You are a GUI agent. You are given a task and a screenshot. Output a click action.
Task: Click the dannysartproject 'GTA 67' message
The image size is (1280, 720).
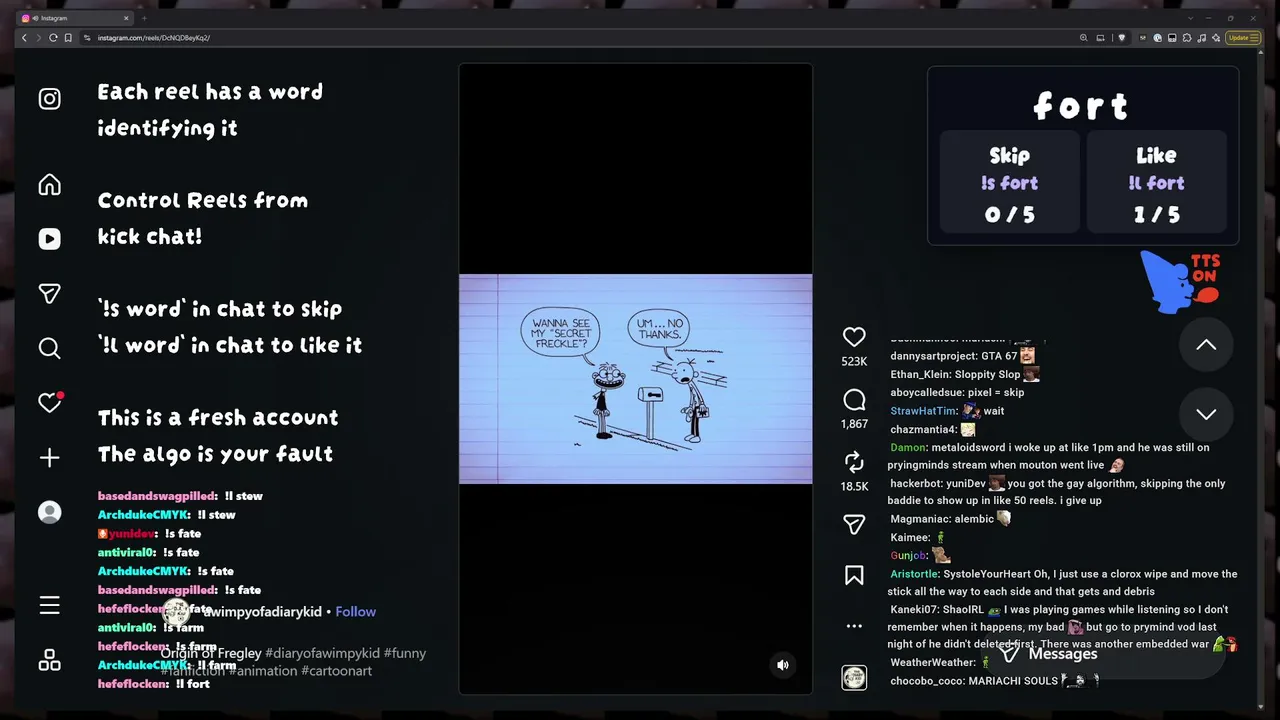(x=962, y=356)
